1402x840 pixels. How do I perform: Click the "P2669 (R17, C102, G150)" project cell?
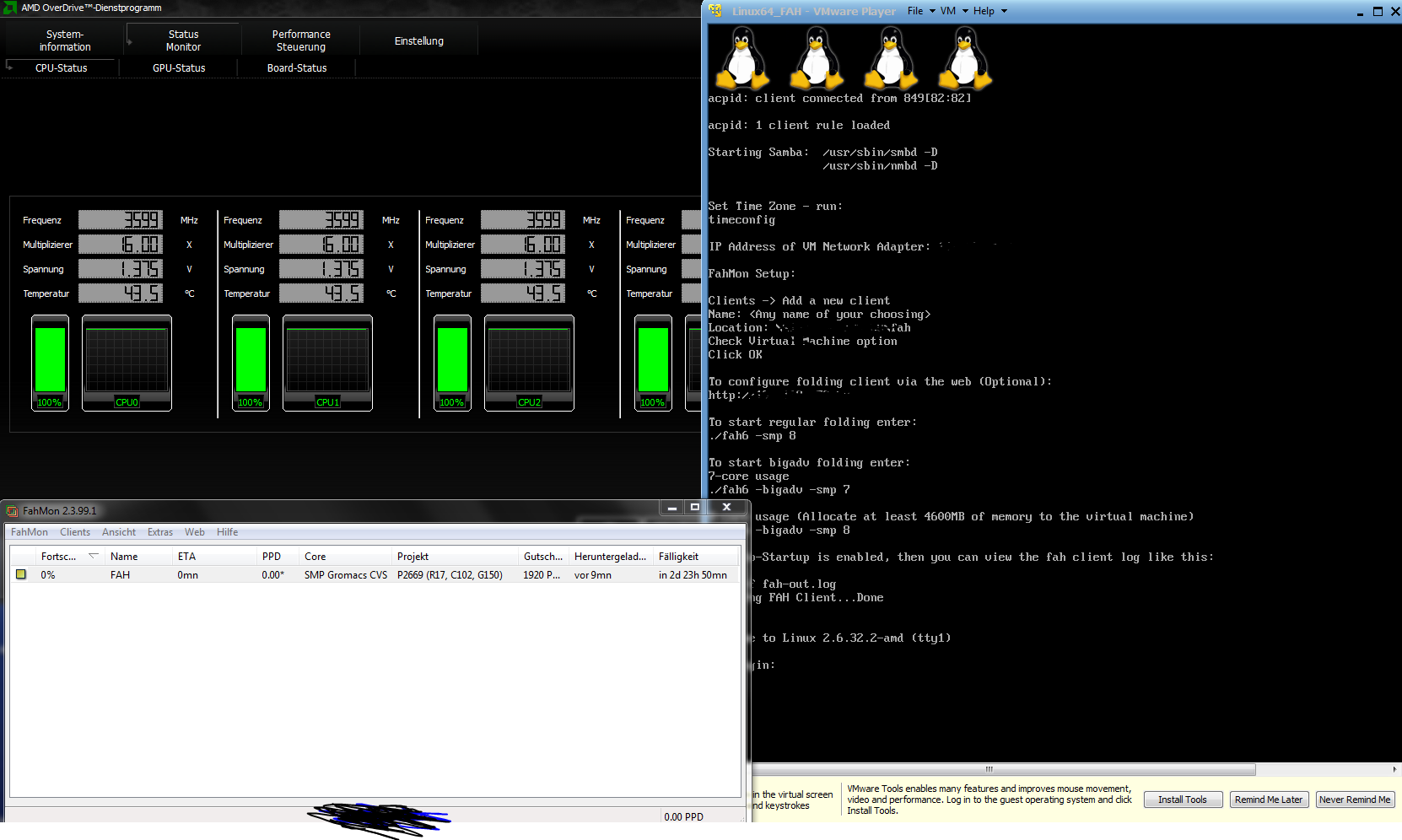coord(450,575)
